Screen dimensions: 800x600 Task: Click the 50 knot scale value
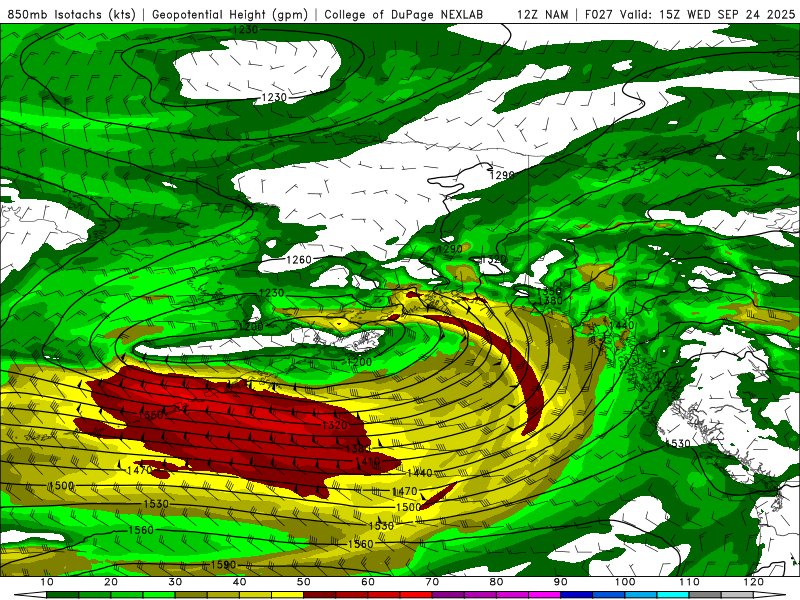coord(304,582)
